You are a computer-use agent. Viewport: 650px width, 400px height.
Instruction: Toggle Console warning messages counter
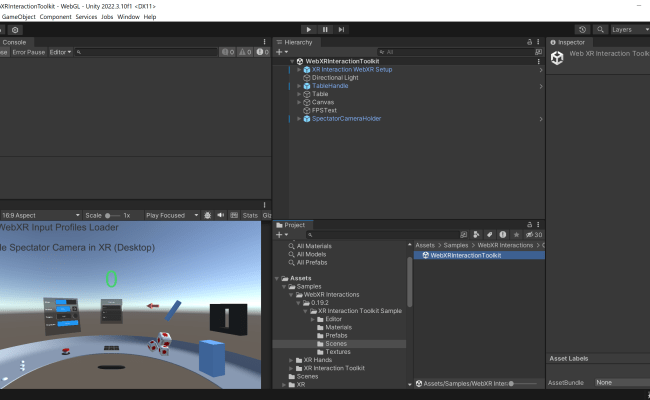pyautogui.click(x=245, y=52)
